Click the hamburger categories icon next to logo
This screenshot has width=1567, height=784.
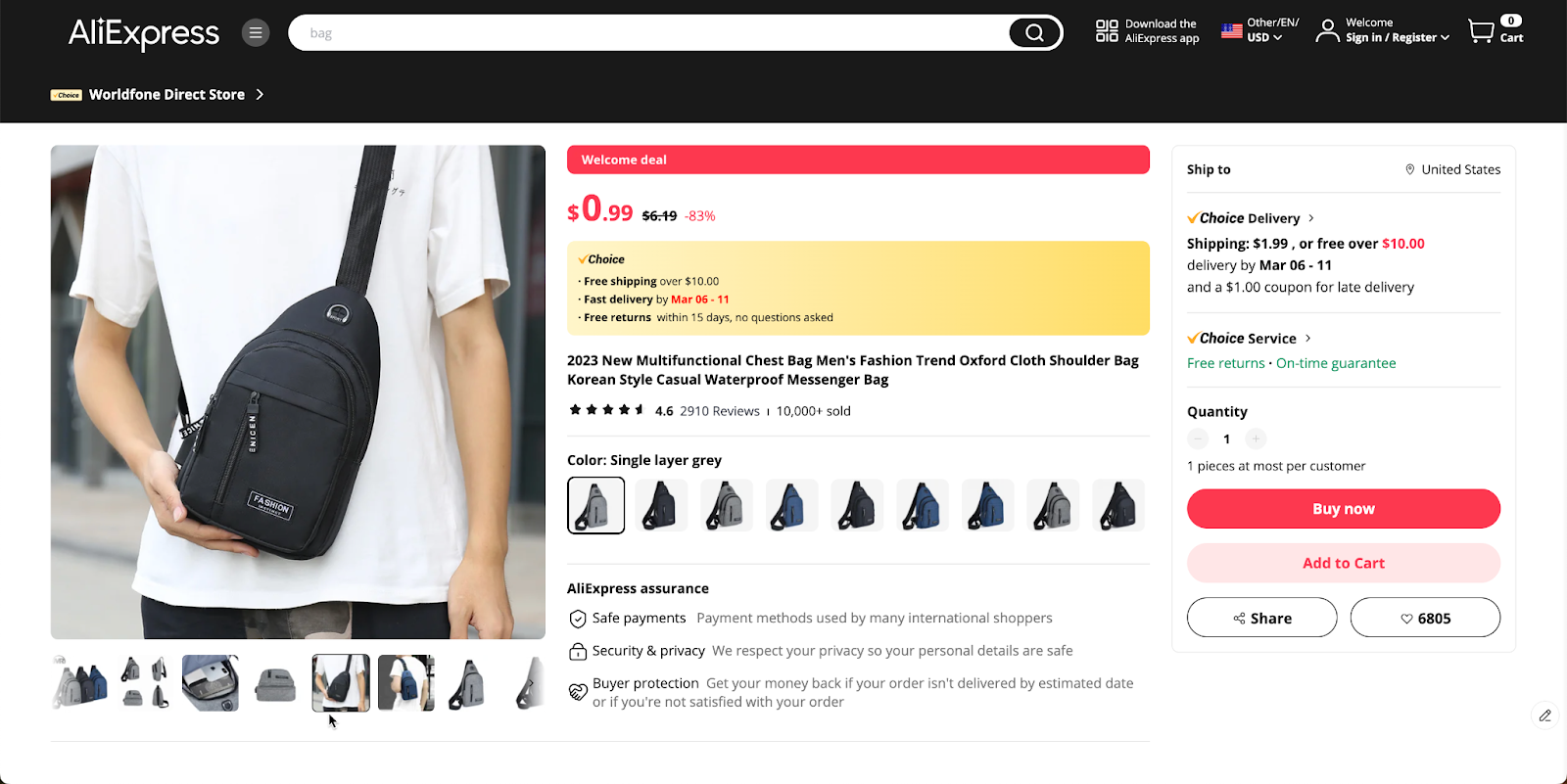point(255,32)
